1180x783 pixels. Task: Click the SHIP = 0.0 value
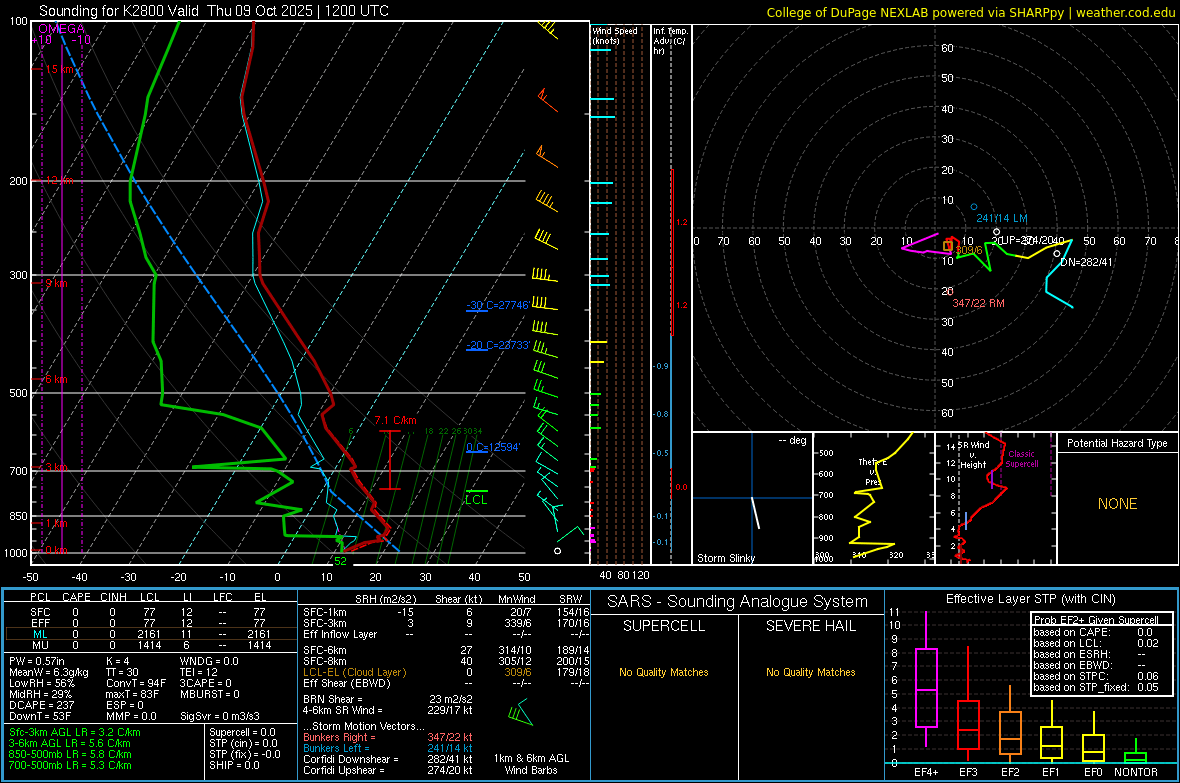point(234,765)
